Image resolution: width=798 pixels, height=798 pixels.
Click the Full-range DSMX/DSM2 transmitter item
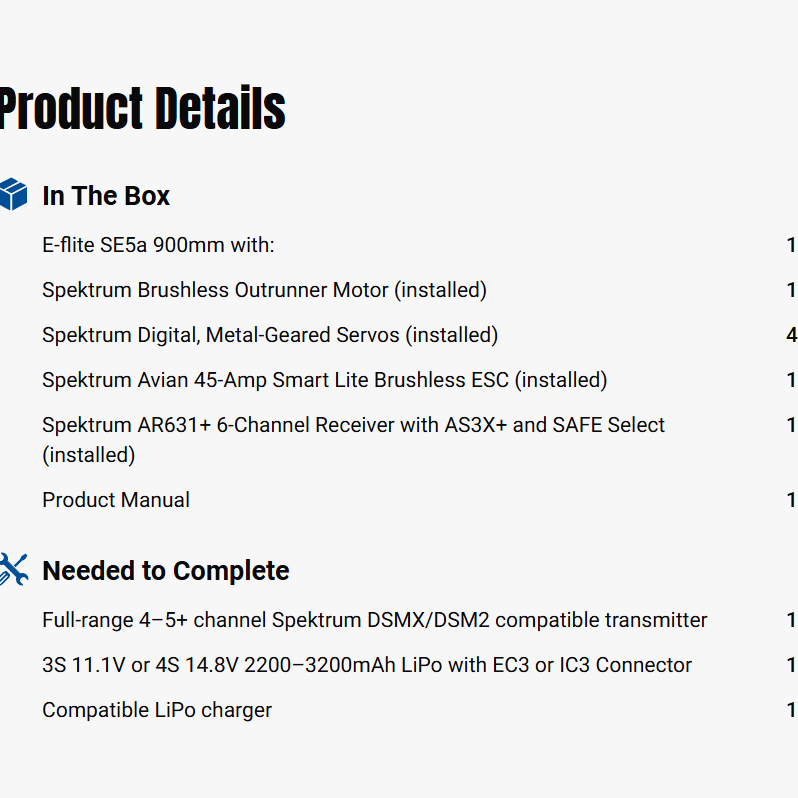(x=374, y=620)
